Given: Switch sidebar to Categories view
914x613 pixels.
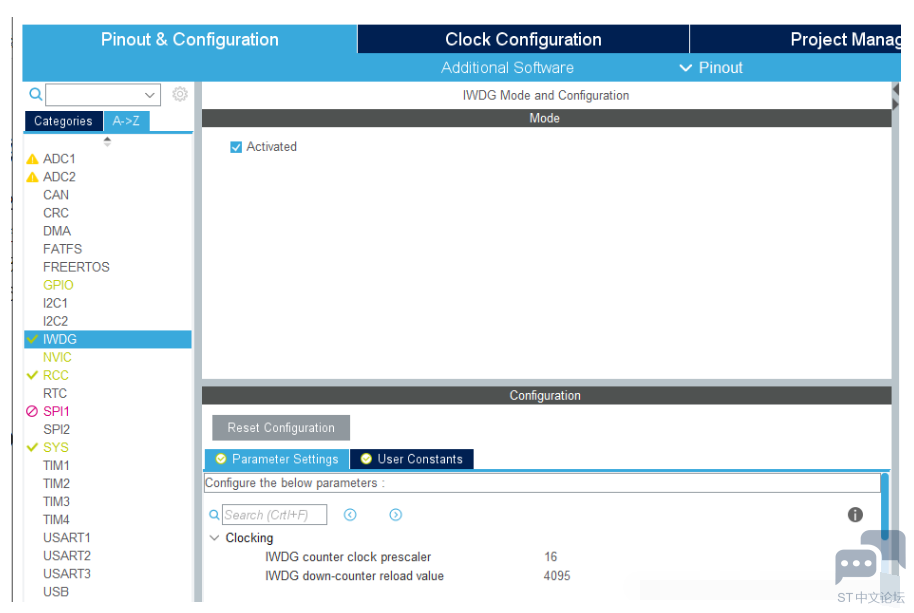Looking at the screenshot, I should (x=63, y=121).
